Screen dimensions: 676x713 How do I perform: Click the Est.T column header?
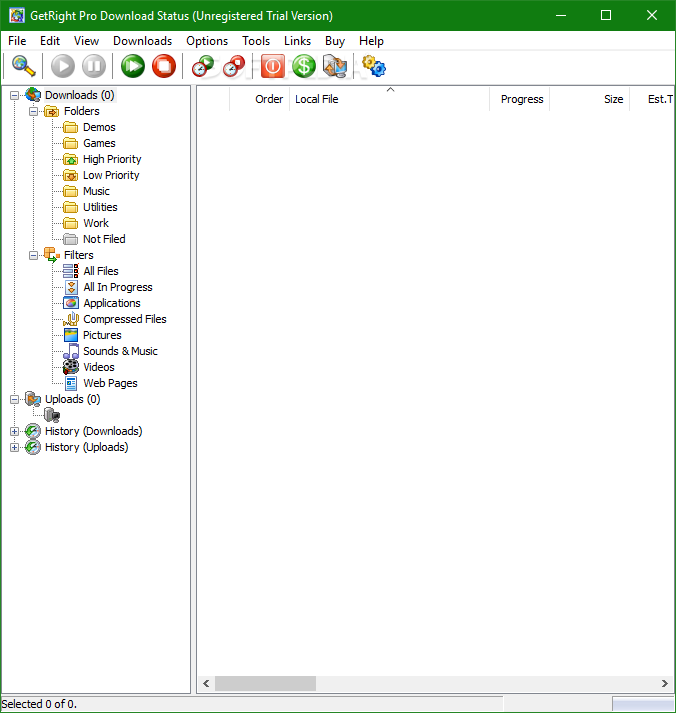point(652,99)
